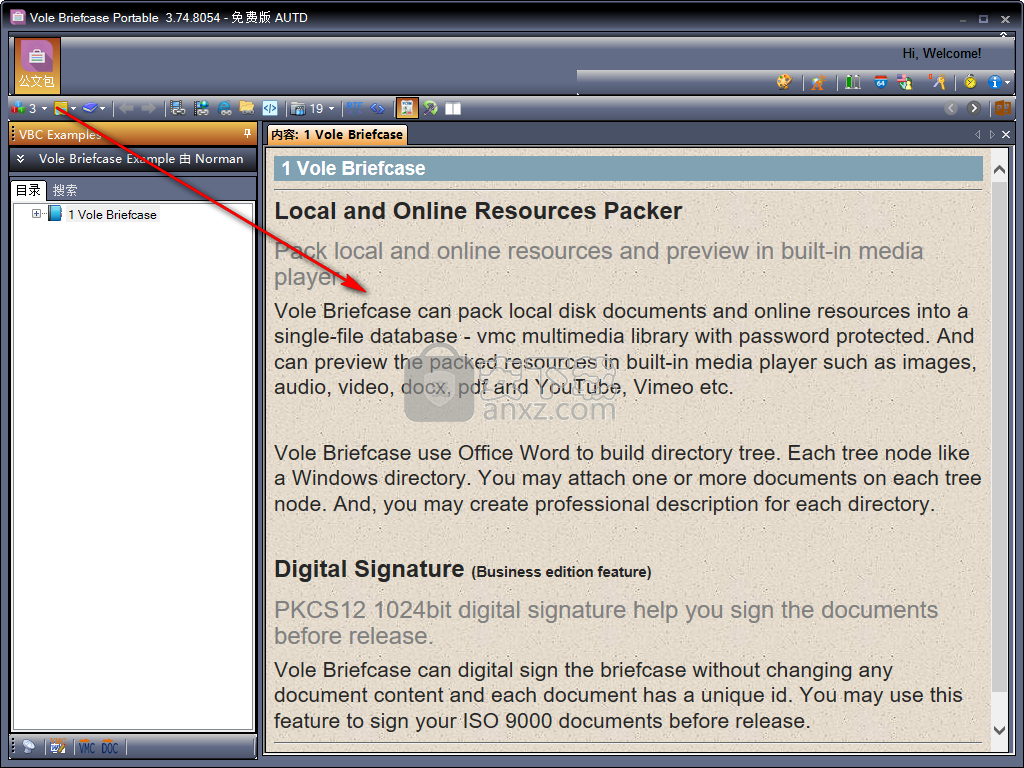This screenshot has height=768, width=1024.
Task: Click the grayed forward arrow in toolbar
Action: click(149, 108)
